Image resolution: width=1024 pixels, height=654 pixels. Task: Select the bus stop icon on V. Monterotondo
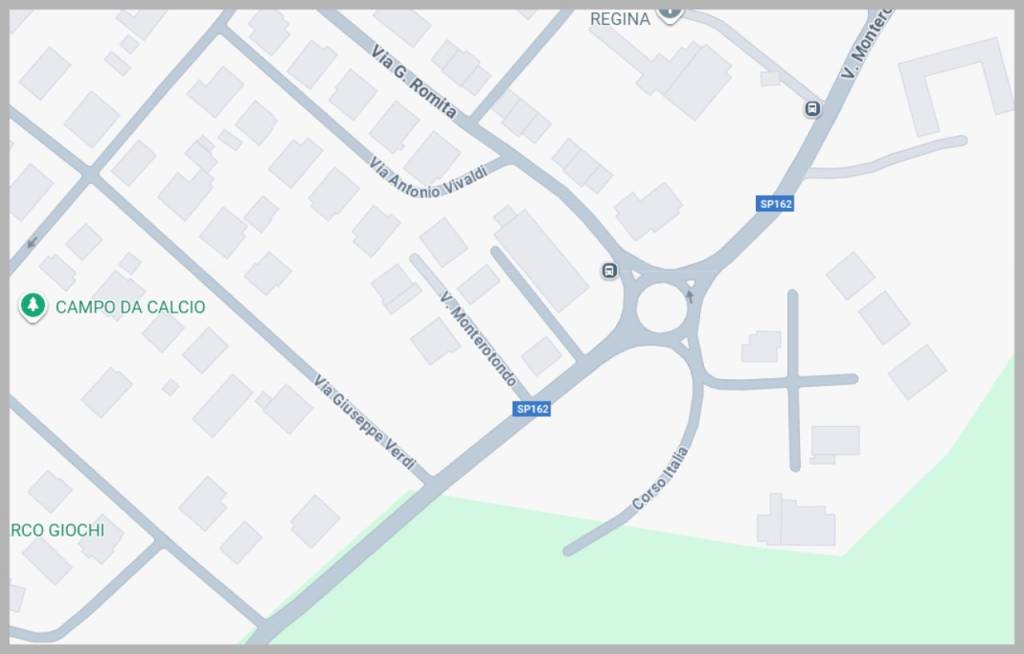click(x=812, y=108)
